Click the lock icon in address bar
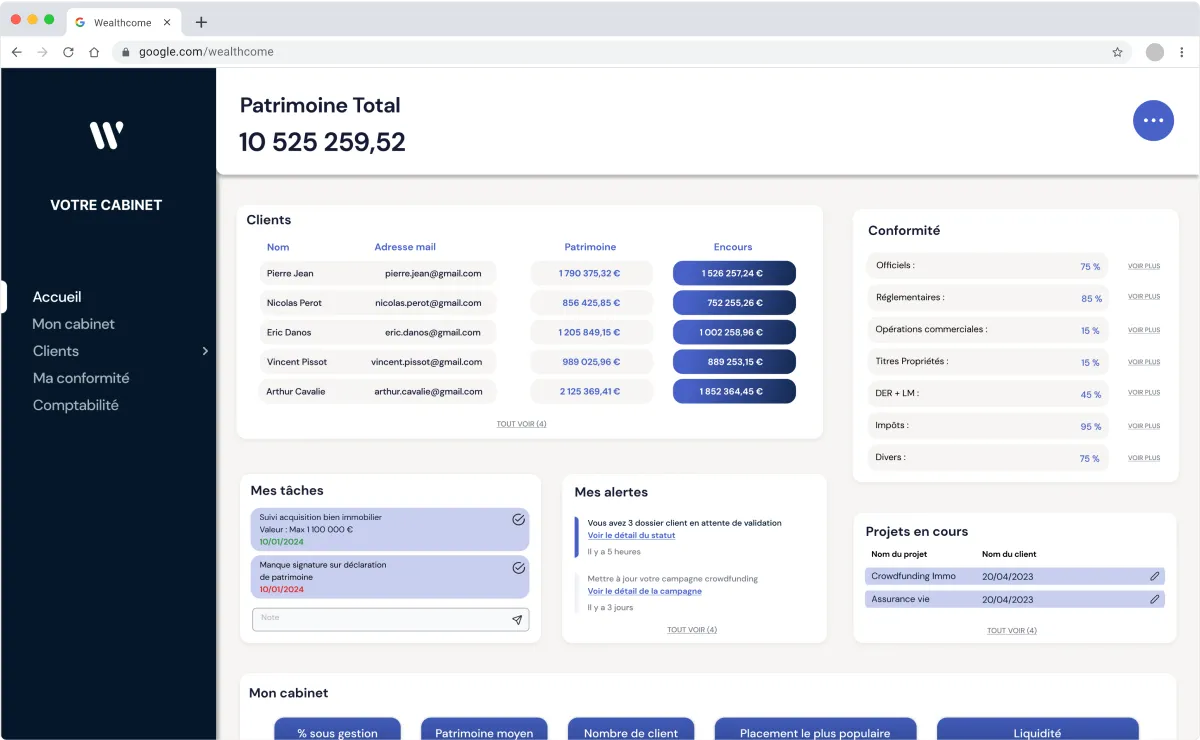The image size is (1200, 740). tap(125, 52)
